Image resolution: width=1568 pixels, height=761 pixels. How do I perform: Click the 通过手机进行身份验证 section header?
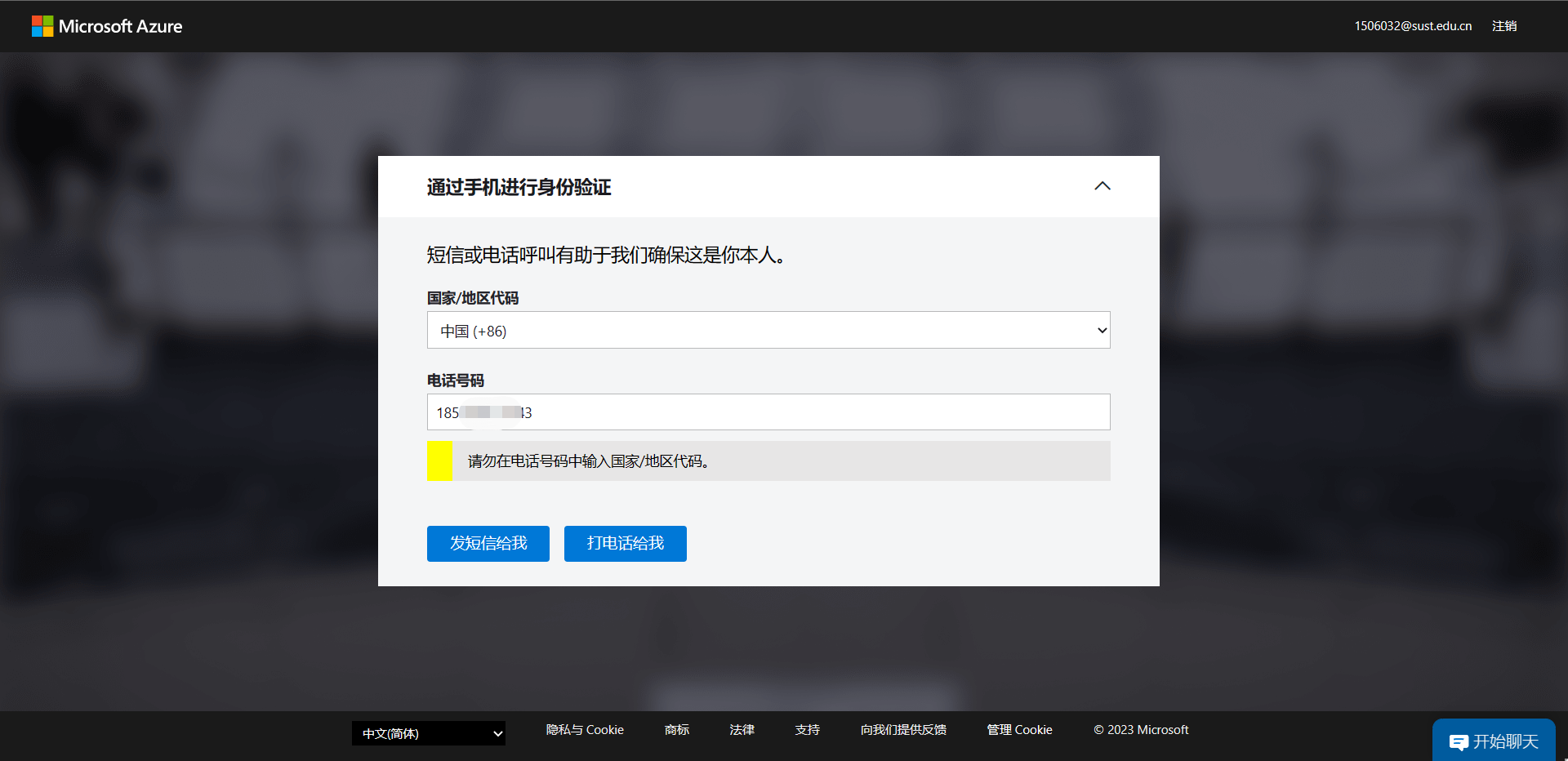[519, 187]
